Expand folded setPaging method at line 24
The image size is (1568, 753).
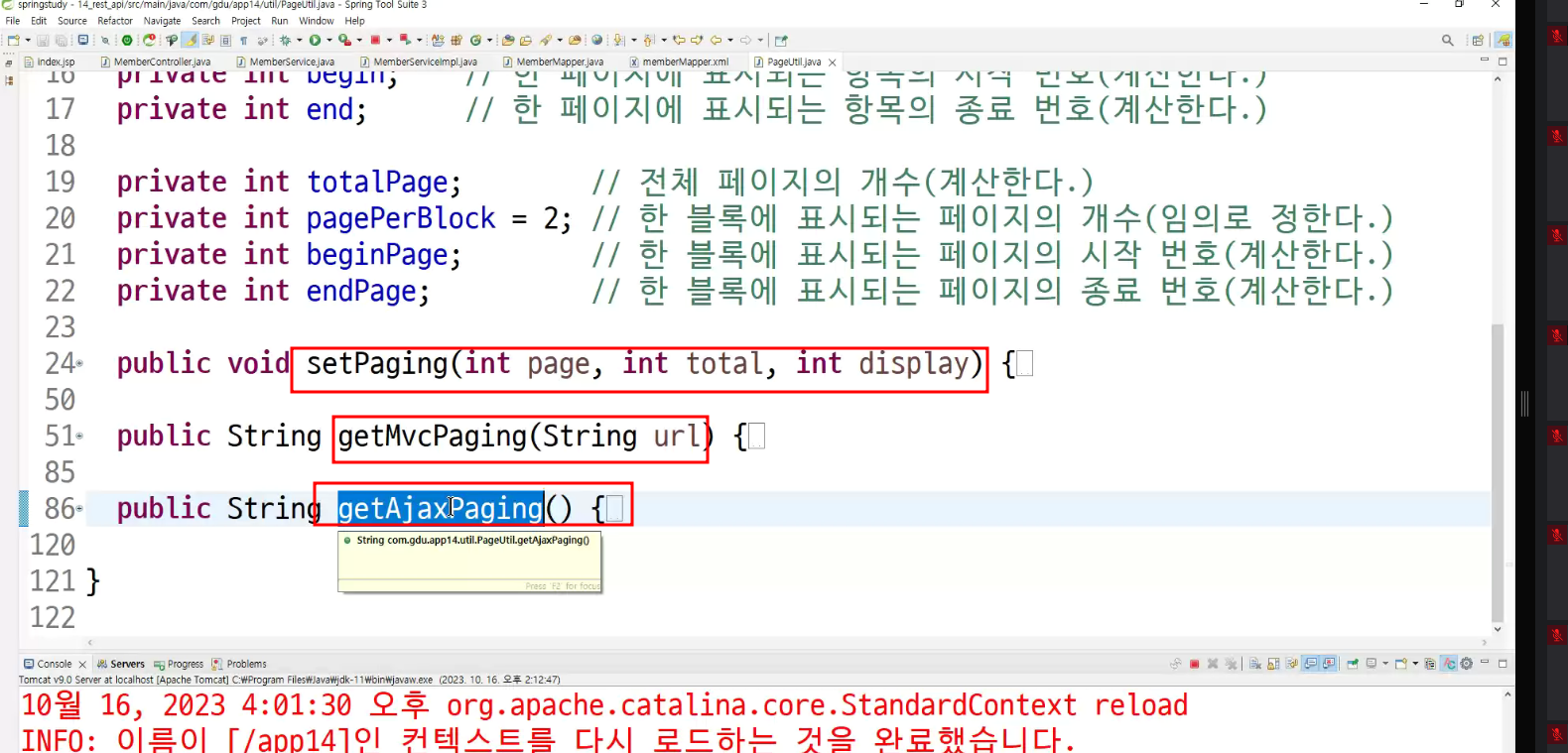79,364
